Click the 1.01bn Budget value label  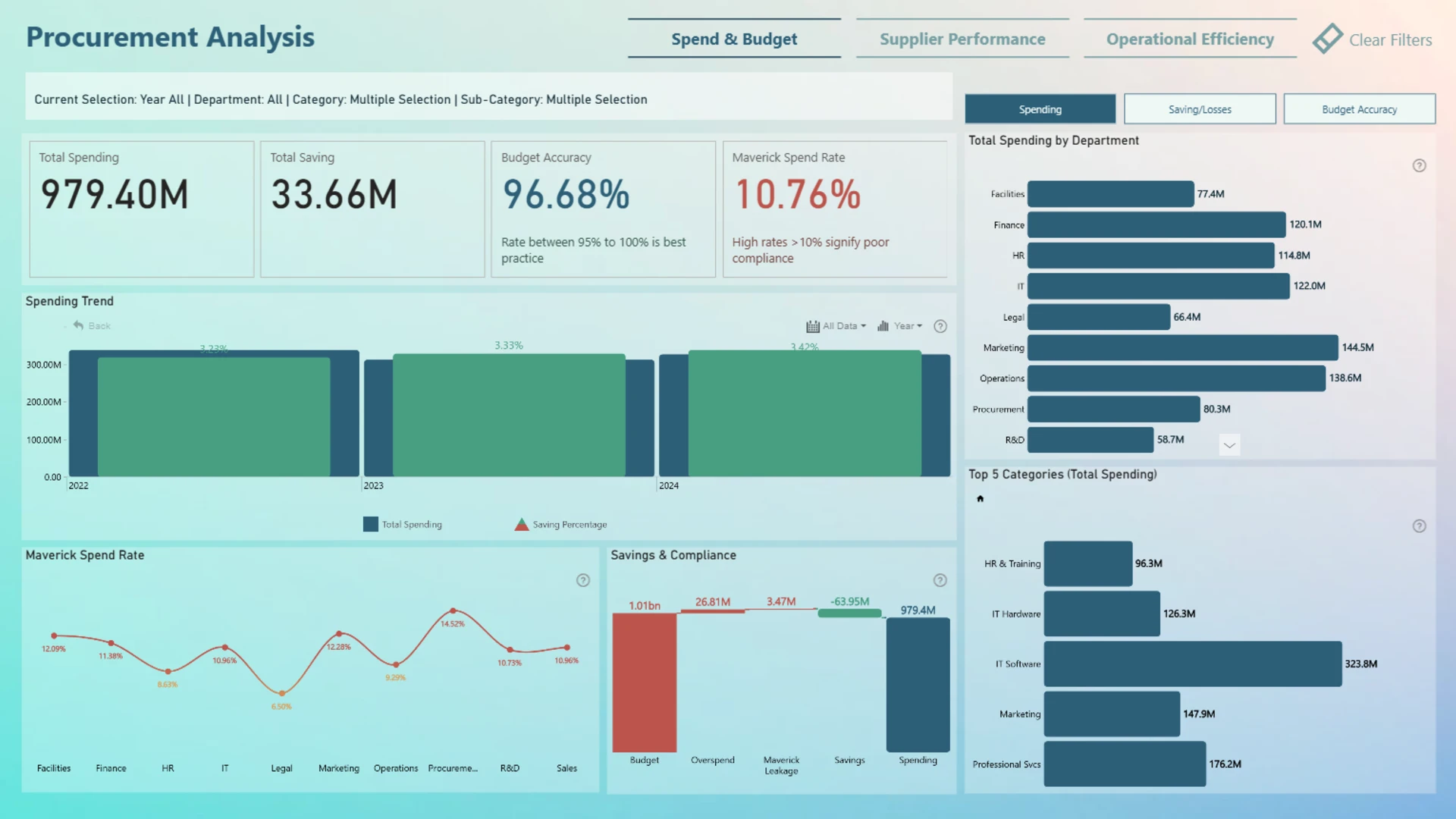point(645,605)
